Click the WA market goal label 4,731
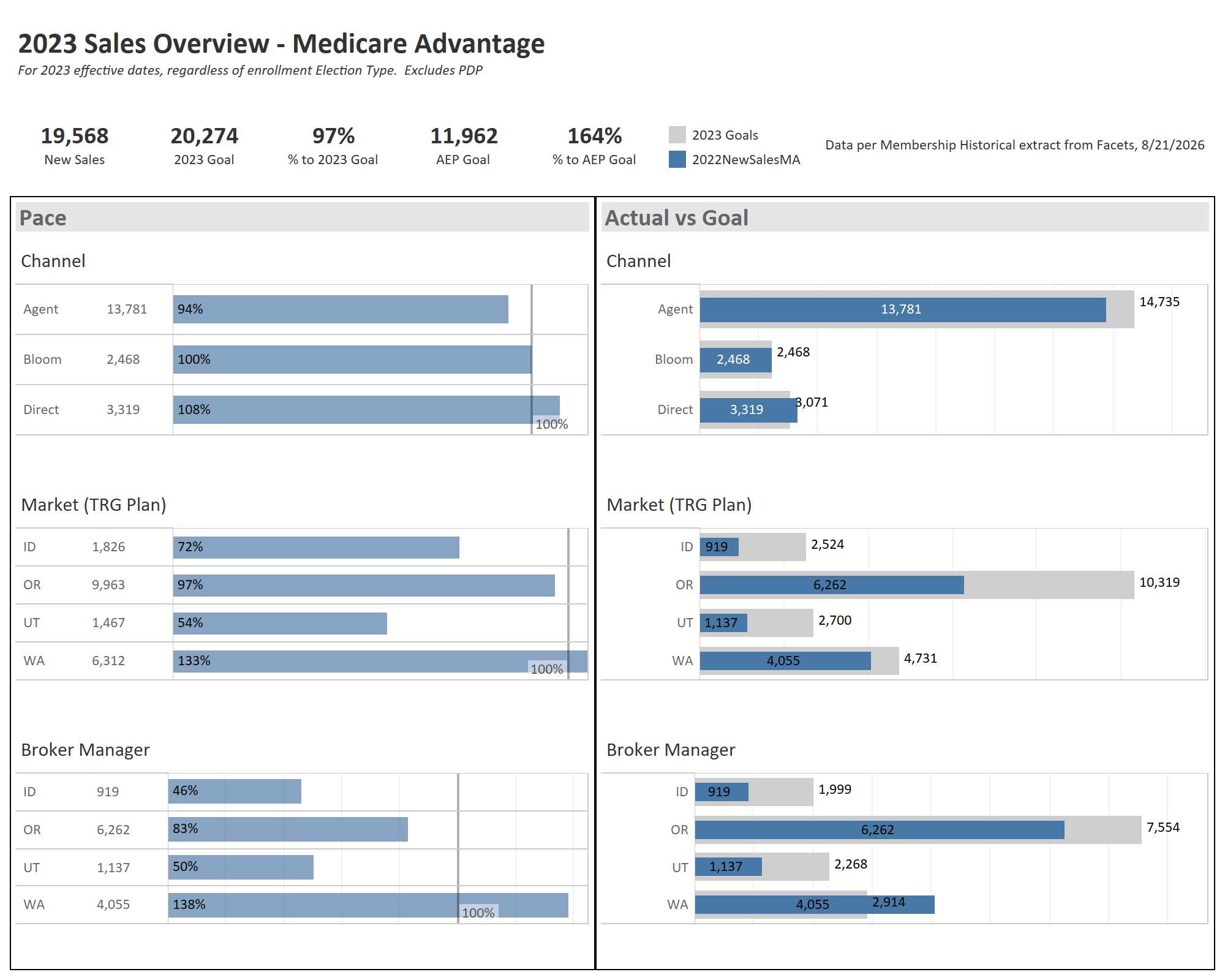The image size is (1225, 980). (921, 658)
